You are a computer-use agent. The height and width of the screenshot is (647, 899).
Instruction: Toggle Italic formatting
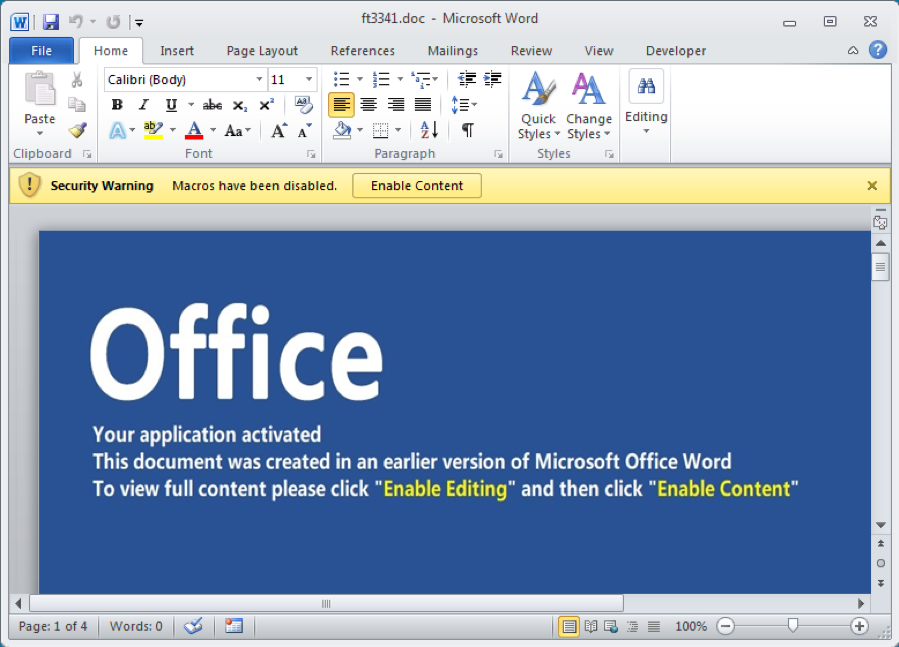pyautogui.click(x=143, y=105)
